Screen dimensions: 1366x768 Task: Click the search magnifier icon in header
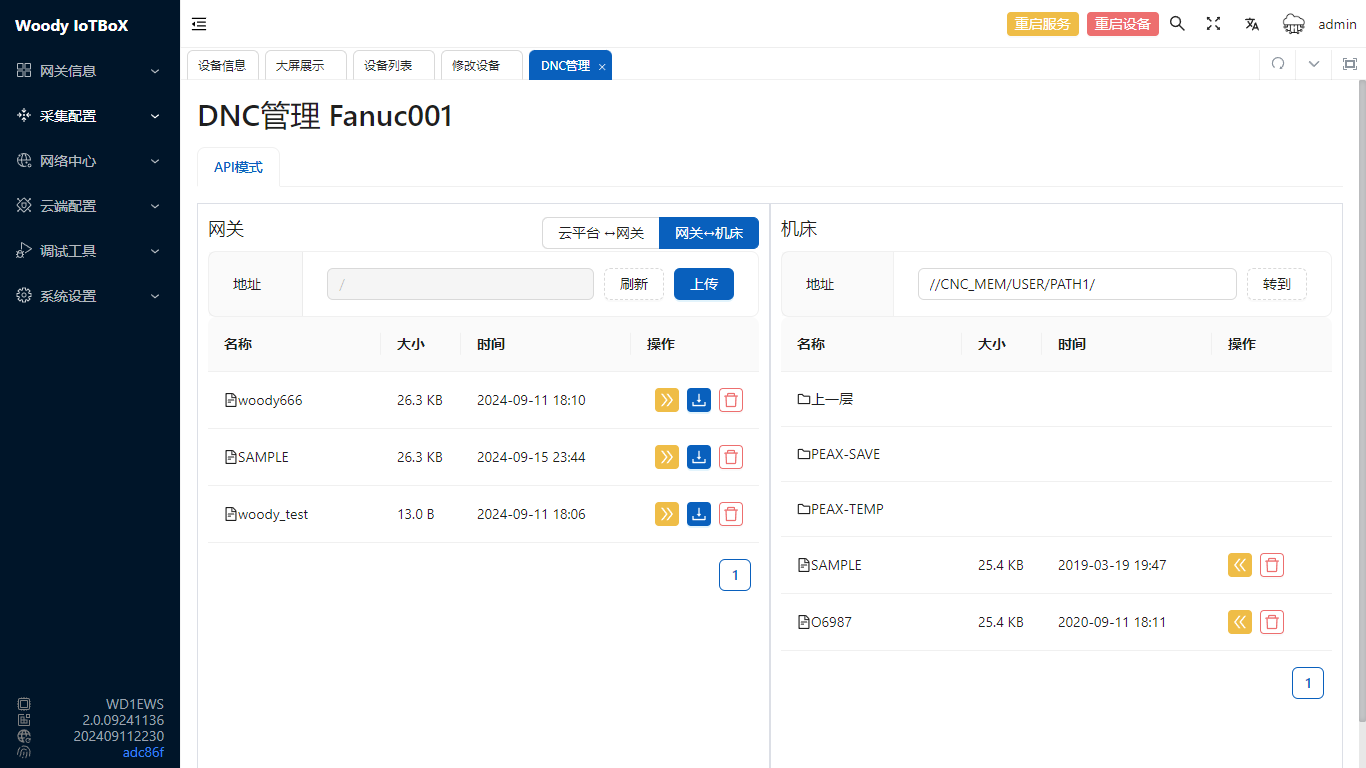coord(1177,24)
